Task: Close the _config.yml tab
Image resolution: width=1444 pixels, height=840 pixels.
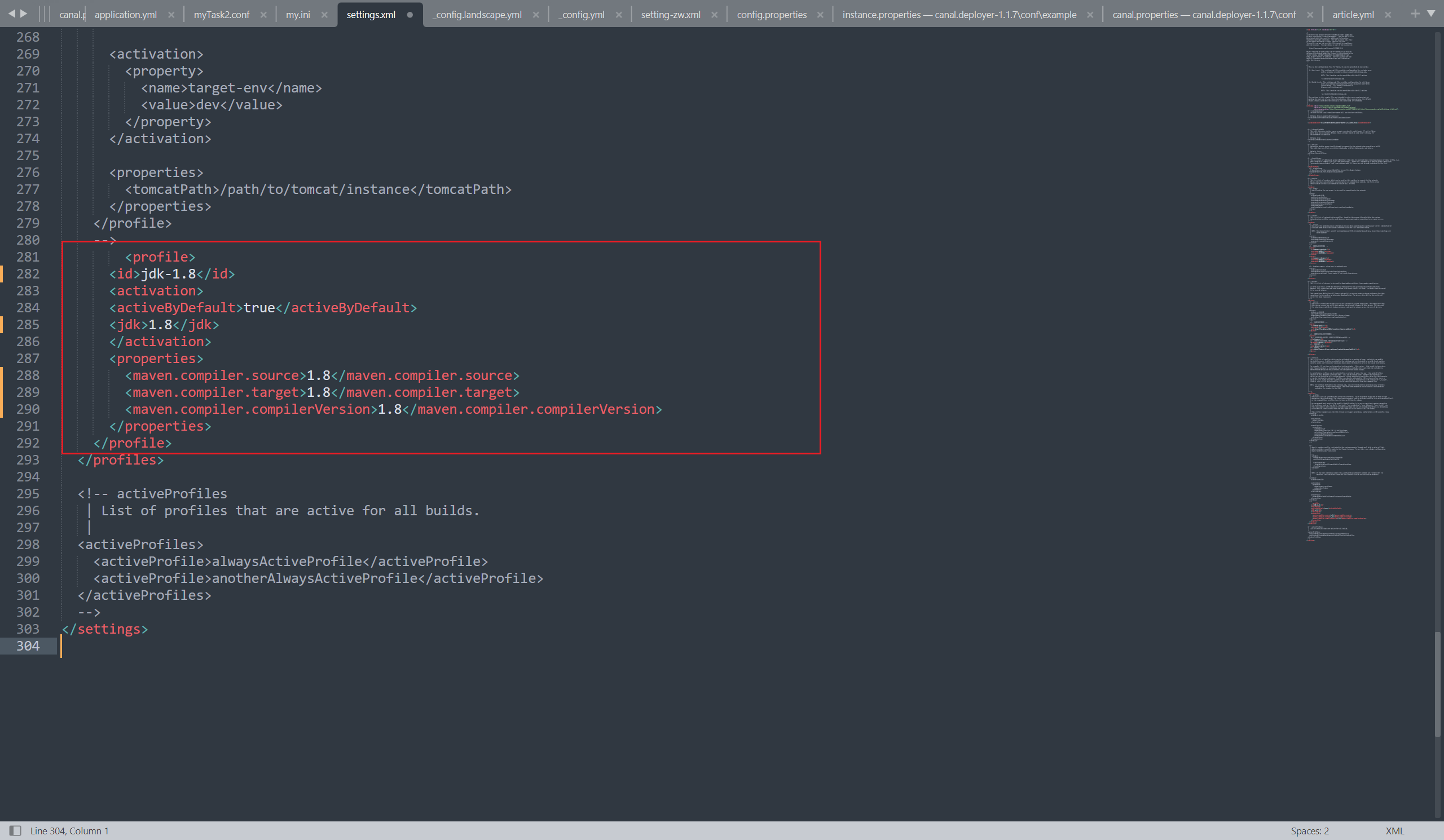Action: point(619,15)
